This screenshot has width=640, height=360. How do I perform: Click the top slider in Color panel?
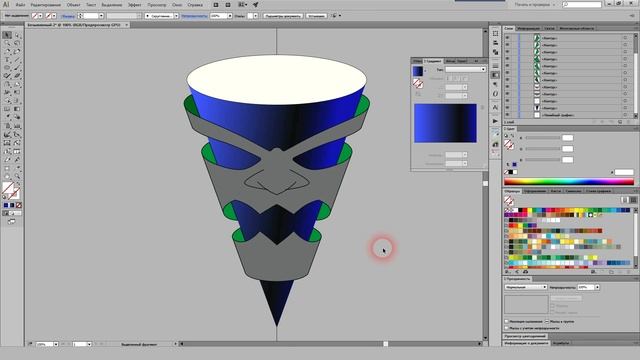point(543,138)
